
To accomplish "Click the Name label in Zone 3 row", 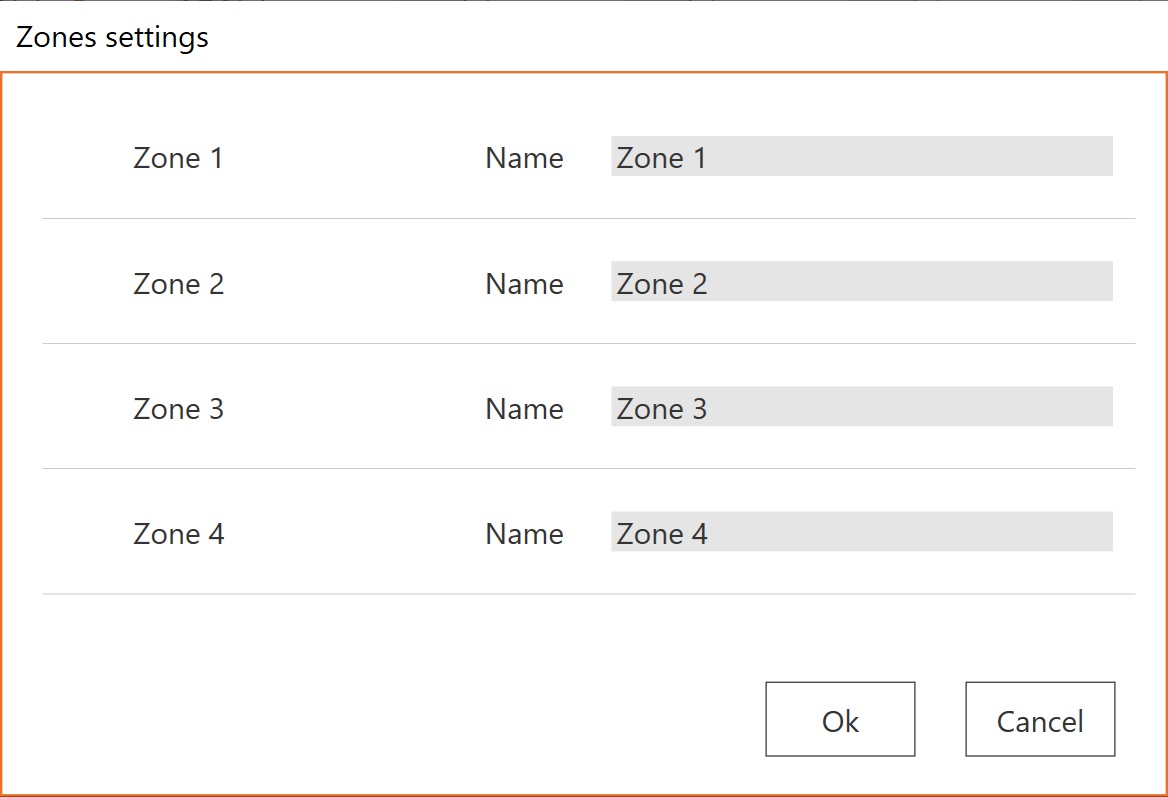I will [524, 409].
